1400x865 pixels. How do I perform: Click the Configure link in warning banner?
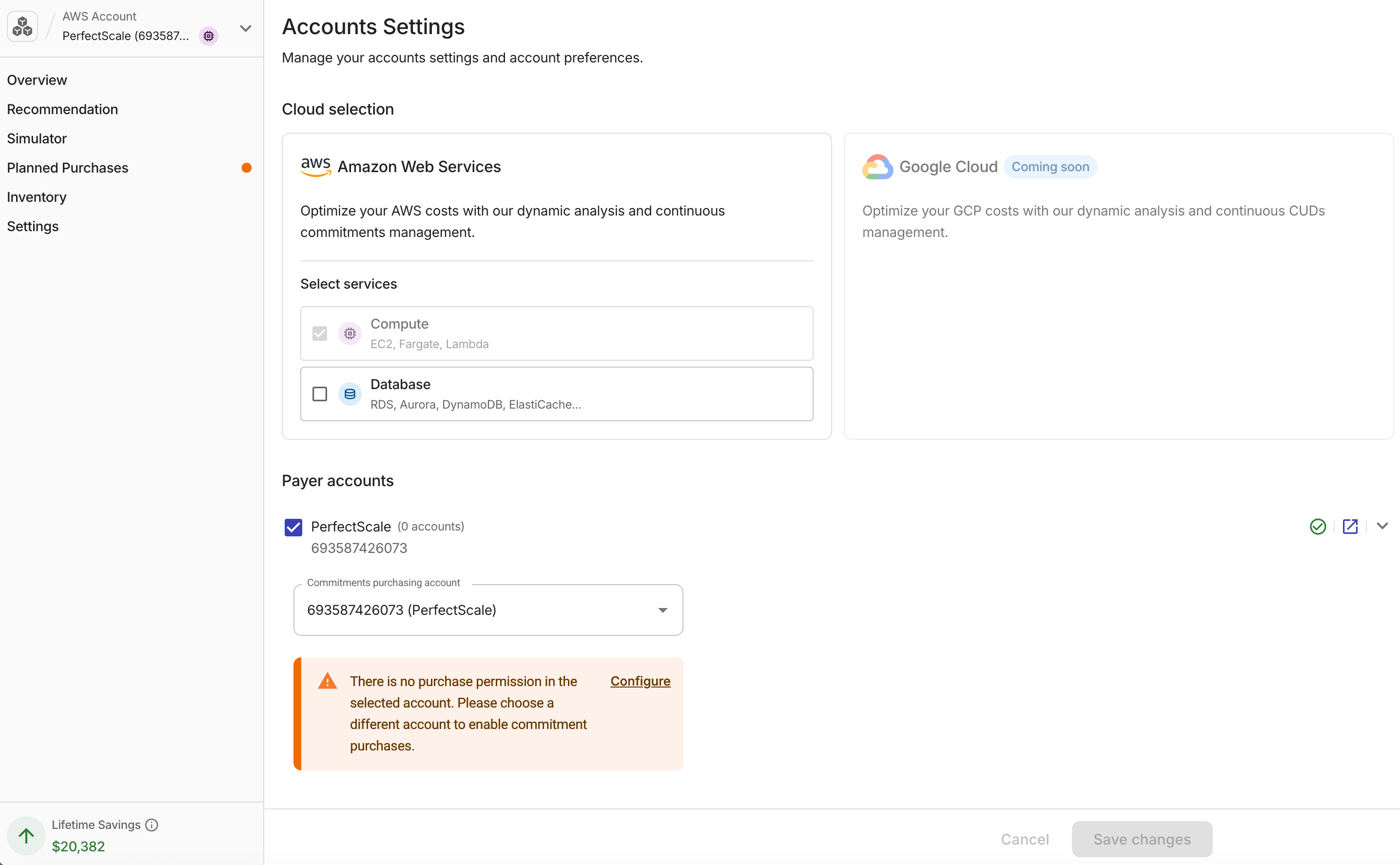(640, 681)
